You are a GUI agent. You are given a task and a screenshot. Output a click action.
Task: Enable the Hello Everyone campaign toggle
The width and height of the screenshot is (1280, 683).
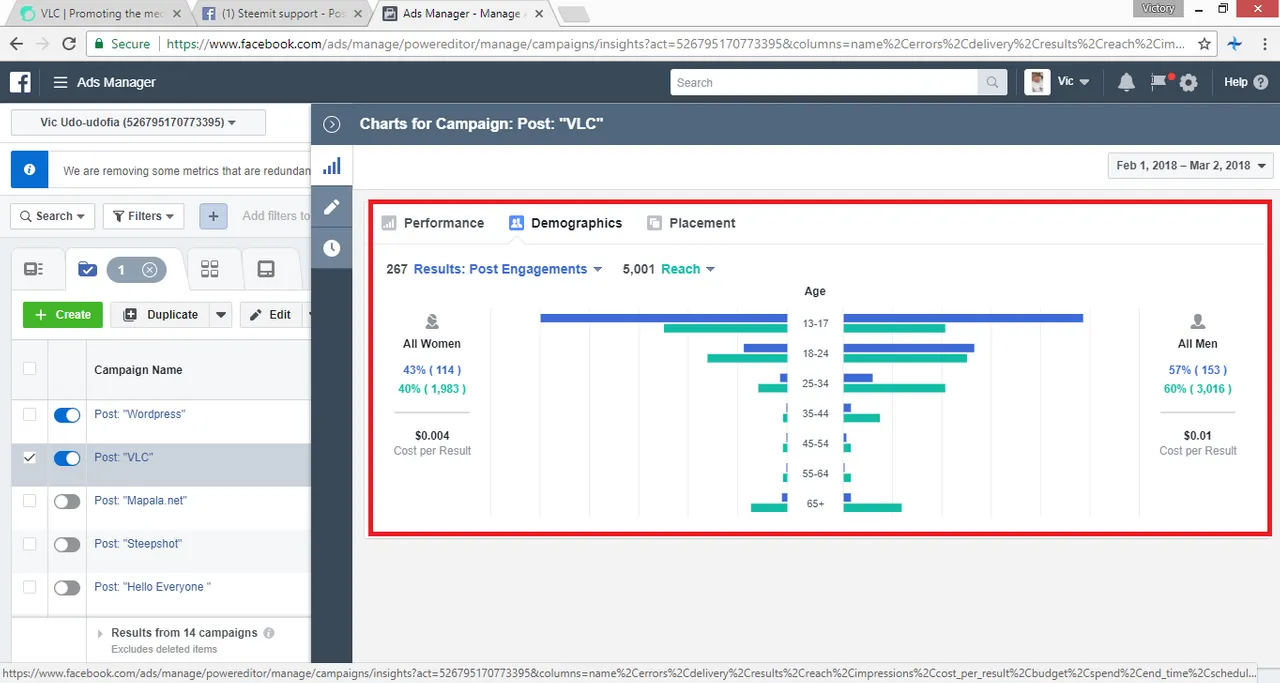(x=67, y=588)
